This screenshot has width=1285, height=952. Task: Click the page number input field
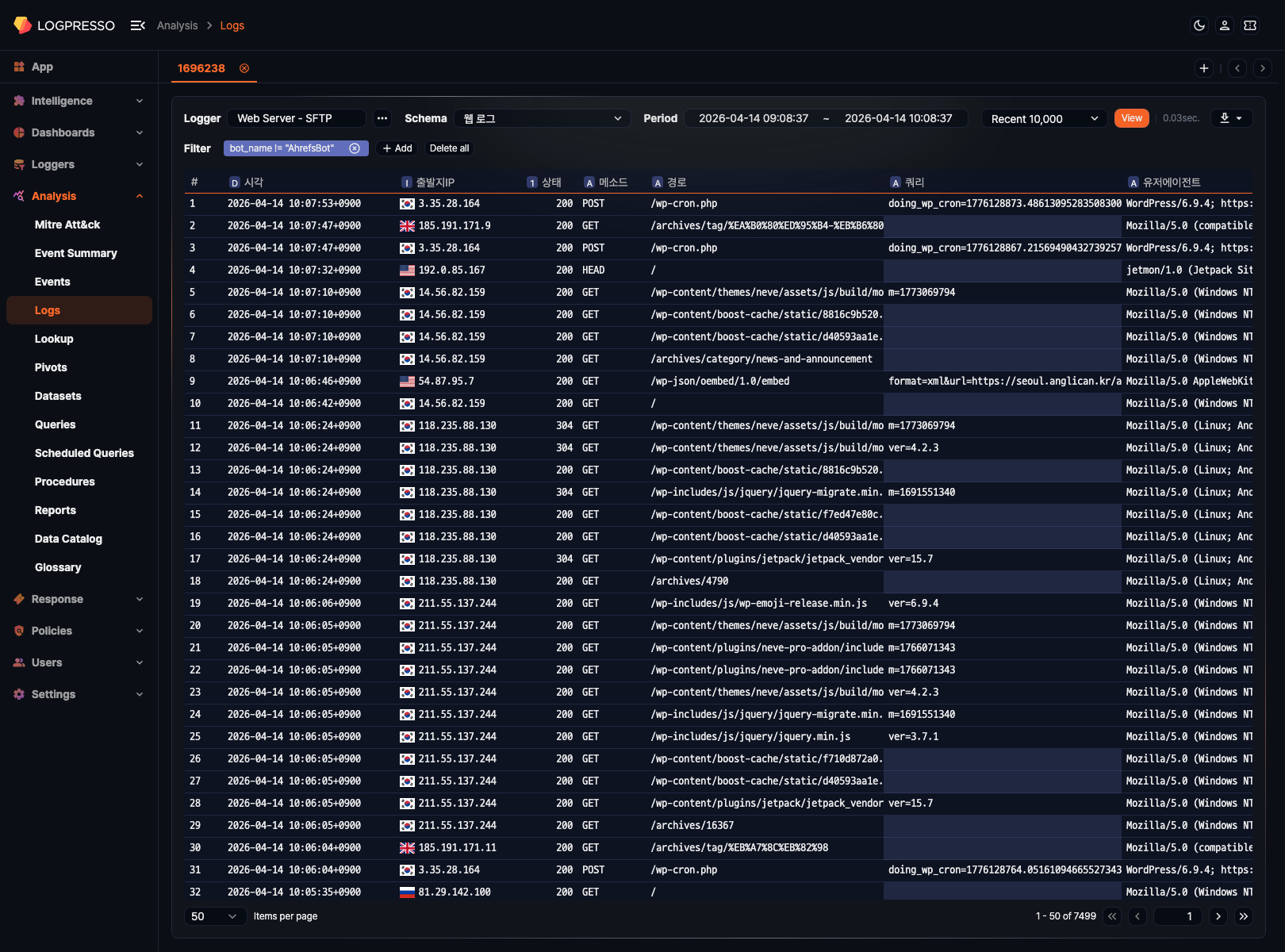pyautogui.click(x=1177, y=916)
